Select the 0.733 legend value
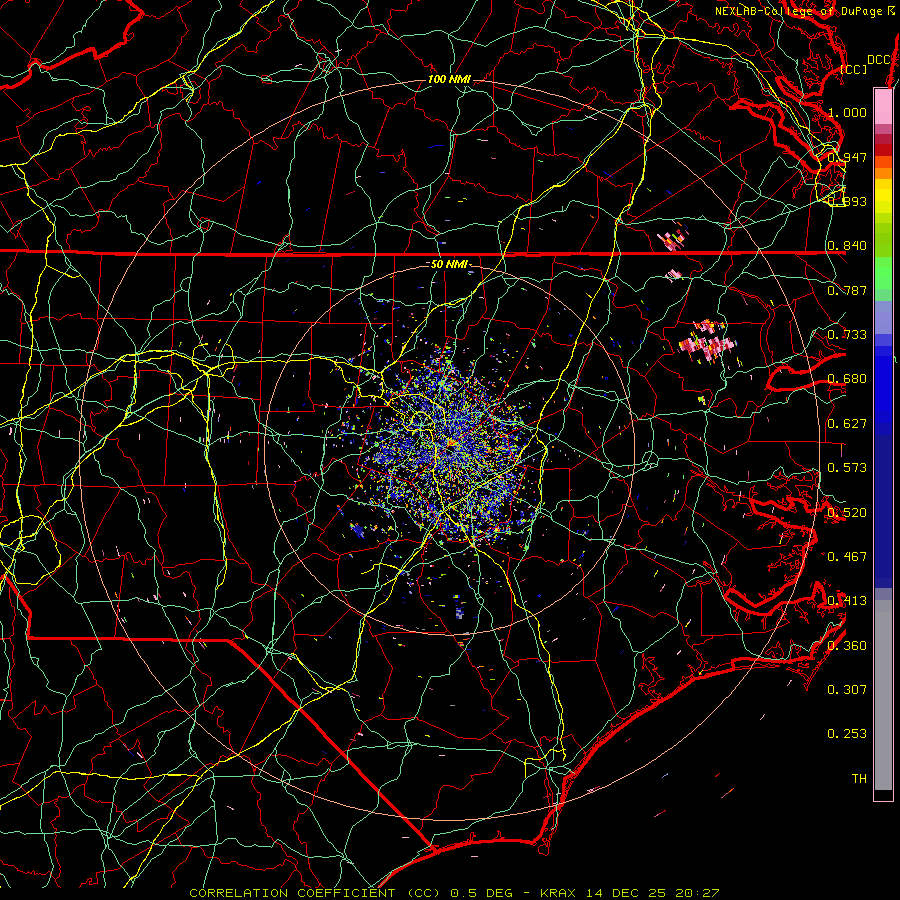 pos(847,335)
